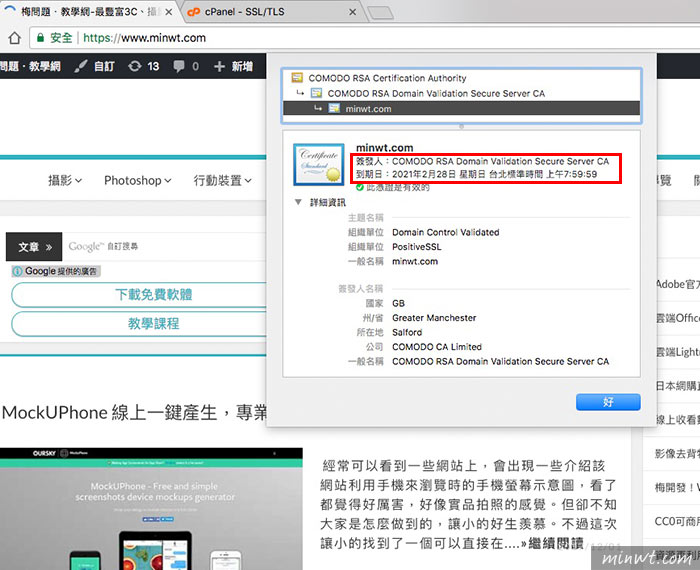
Task: Click the MockUPhone article thumbnail image
Action: (x=151, y=509)
